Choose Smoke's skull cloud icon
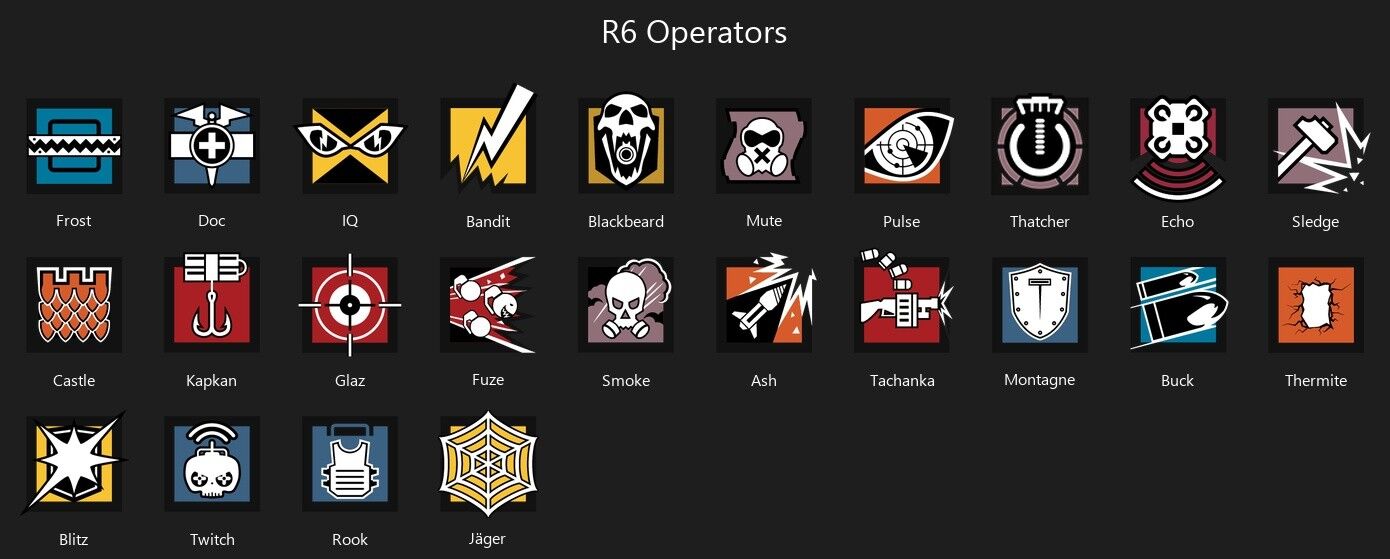Screen dimensions: 1390x559 tap(626, 303)
